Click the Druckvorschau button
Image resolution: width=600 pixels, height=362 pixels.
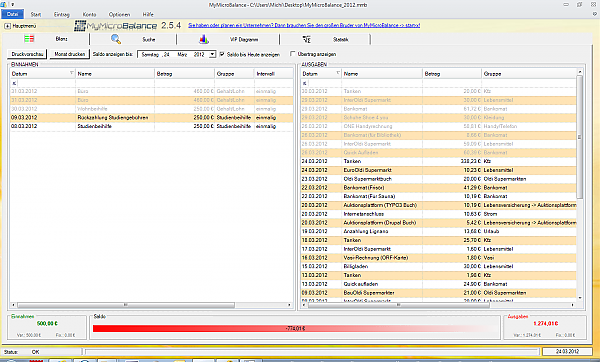27,54
